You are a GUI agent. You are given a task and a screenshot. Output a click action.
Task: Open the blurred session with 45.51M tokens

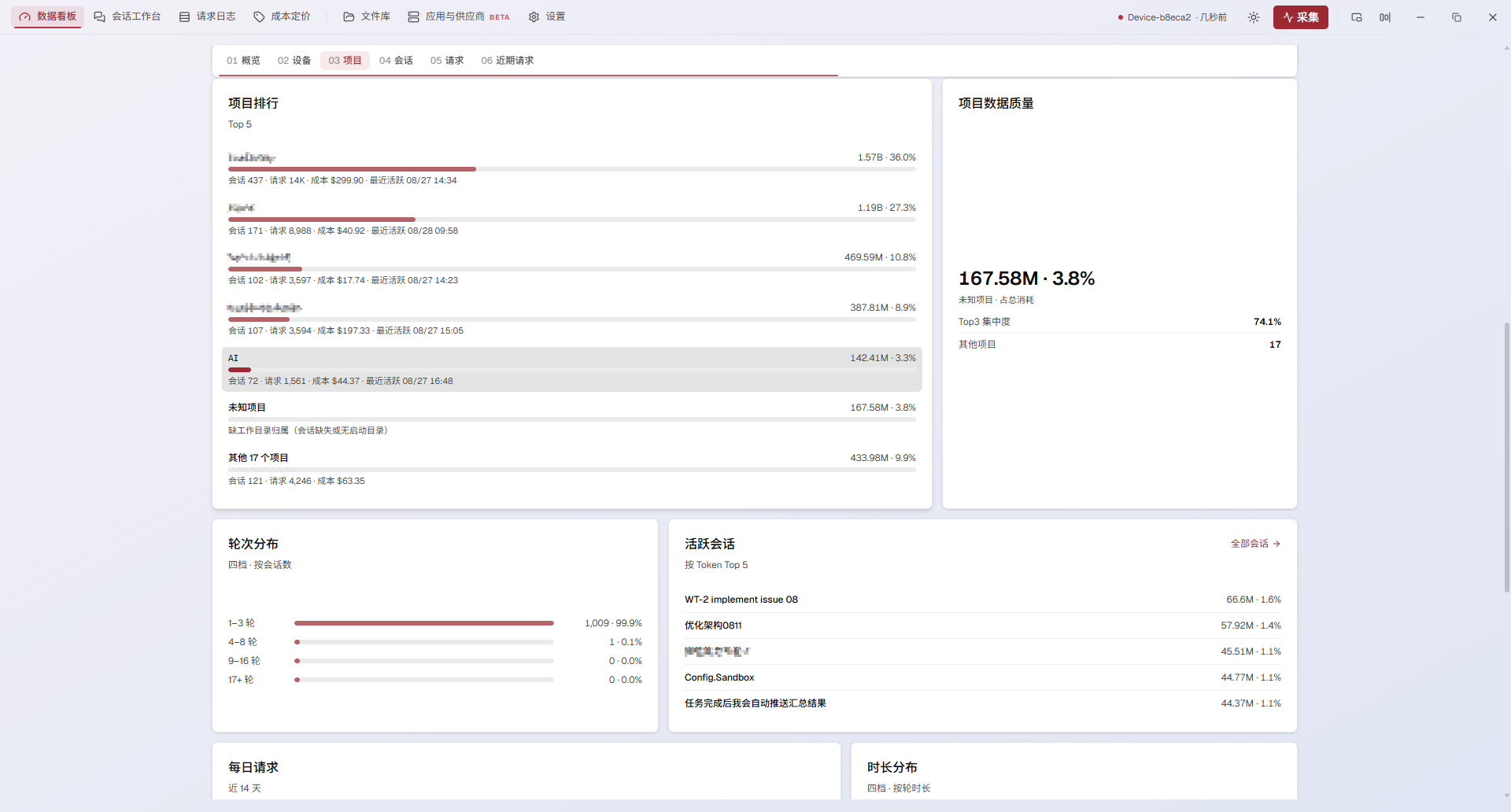[x=983, y=651]
